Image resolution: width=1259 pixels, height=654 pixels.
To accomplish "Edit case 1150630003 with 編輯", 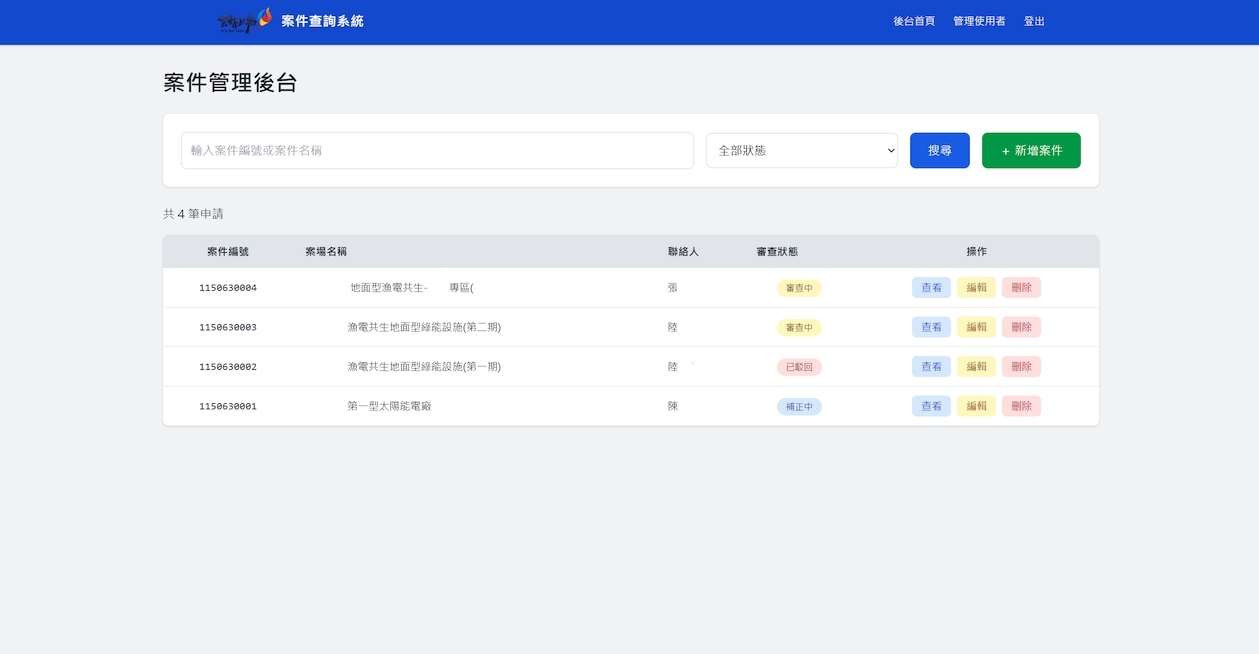I will [976, 327].
